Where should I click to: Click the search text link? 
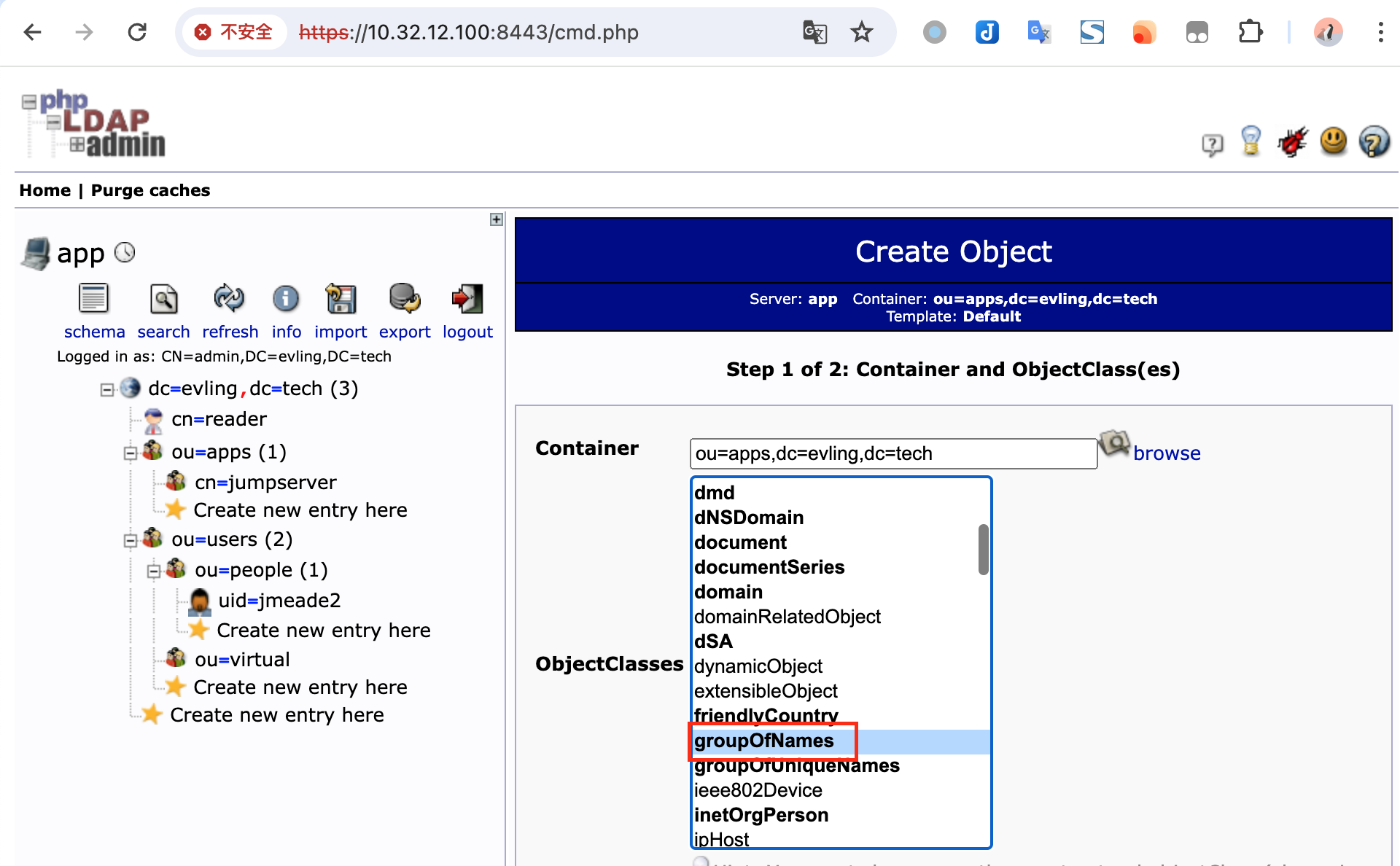163,332
